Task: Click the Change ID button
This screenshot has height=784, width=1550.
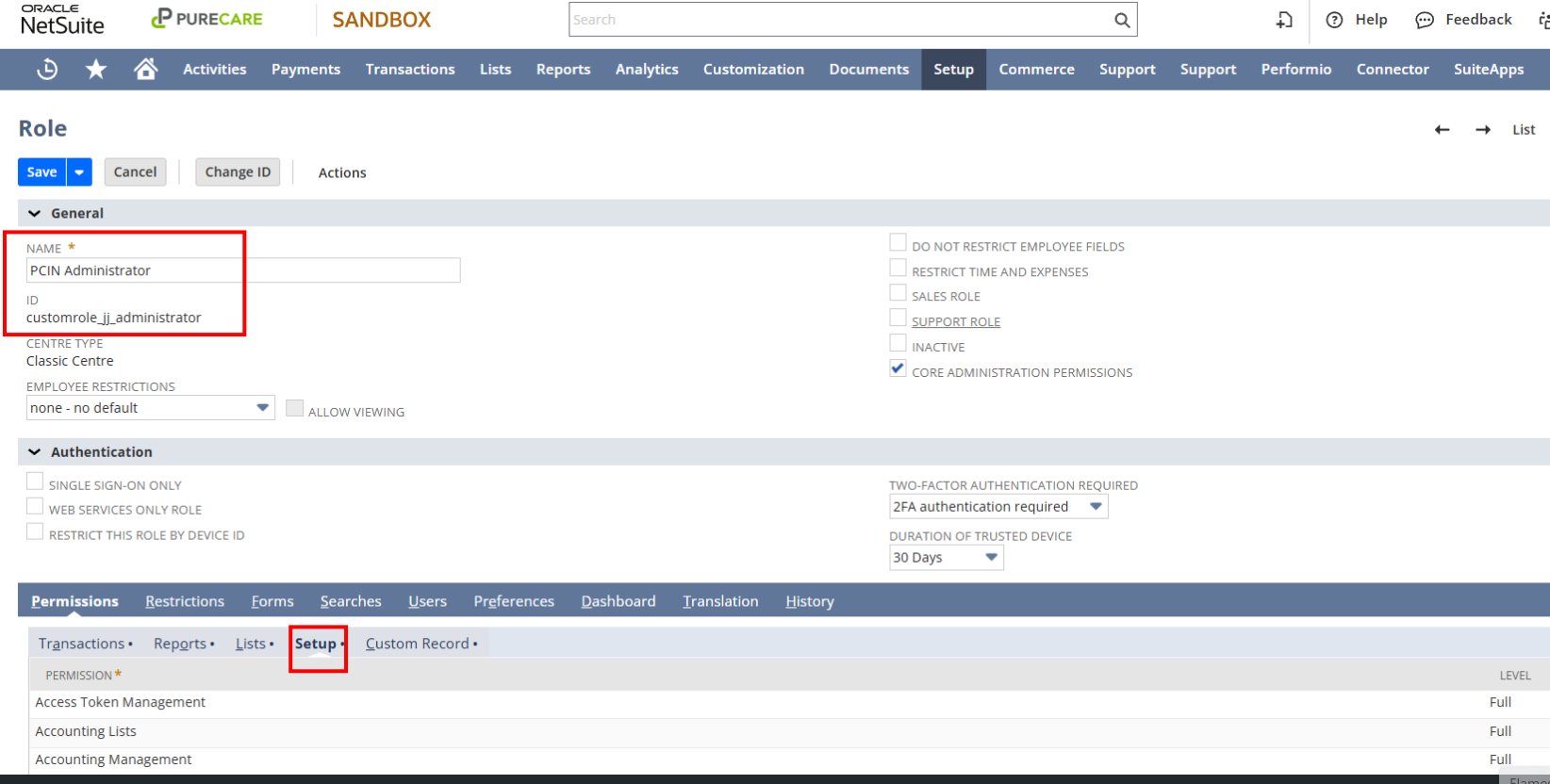Action: point(238,172)
